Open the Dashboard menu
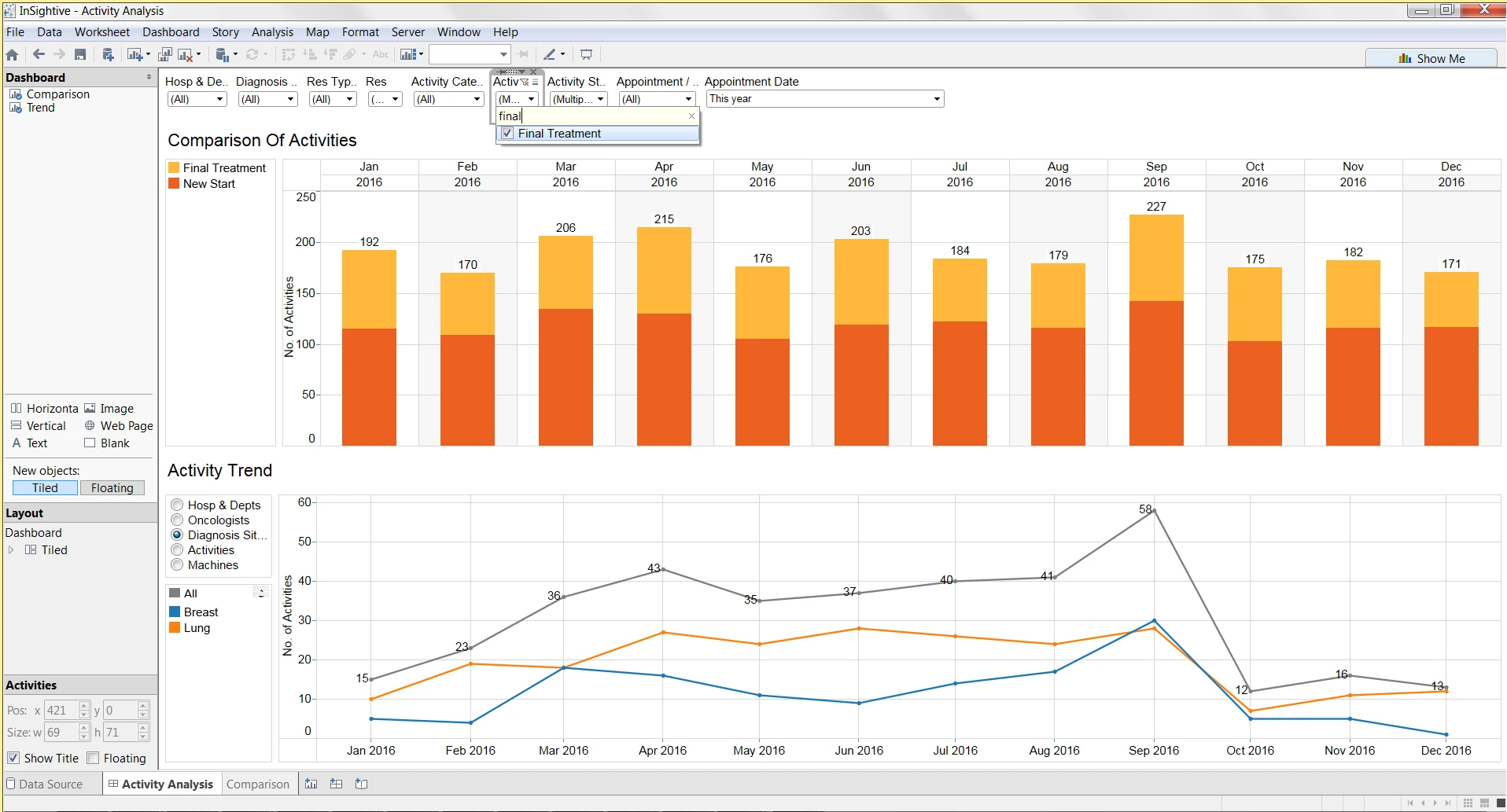Viewport: 1507px width, 812px height. 171,32
